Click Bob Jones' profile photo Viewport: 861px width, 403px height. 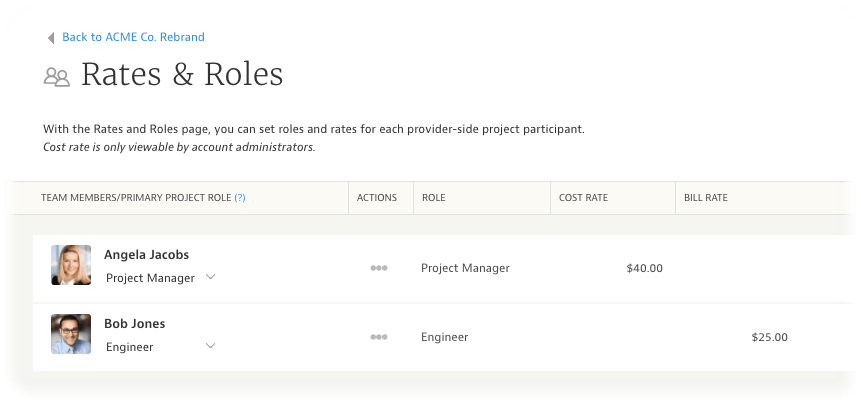[71, 334]
